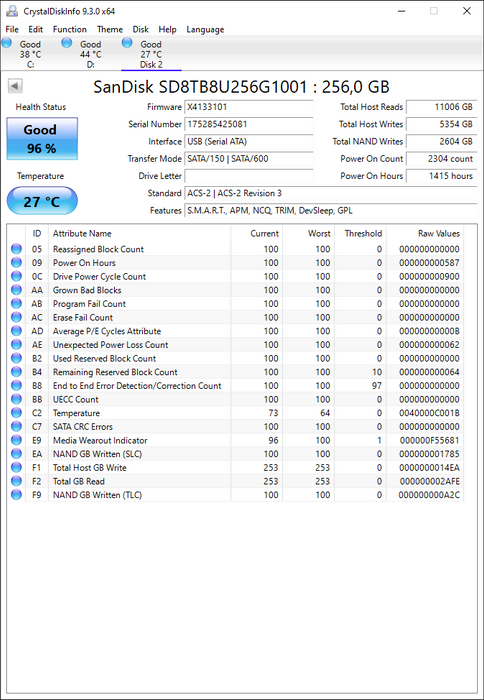This screenshot has height=700, width=484.
Task: Click the Good 96 % health status button
Action: [x=42, y=139]
